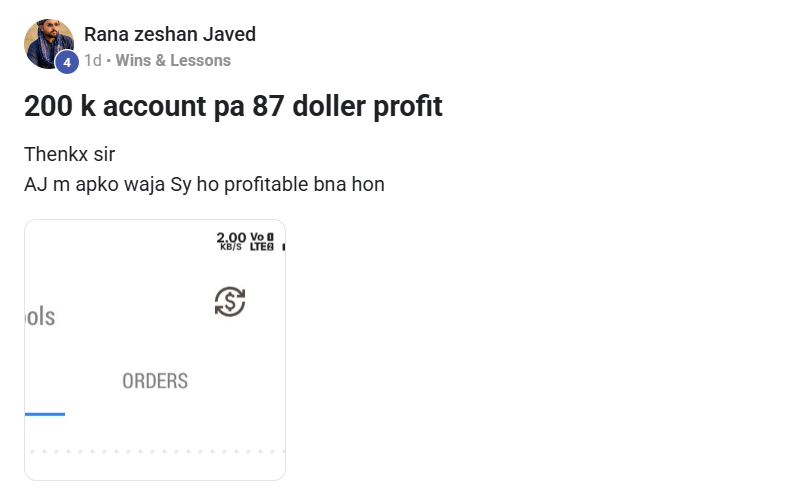Open the Wins & Lessons category
The height and width of the screenshot is (498, 800).
(x=173, y=61)
